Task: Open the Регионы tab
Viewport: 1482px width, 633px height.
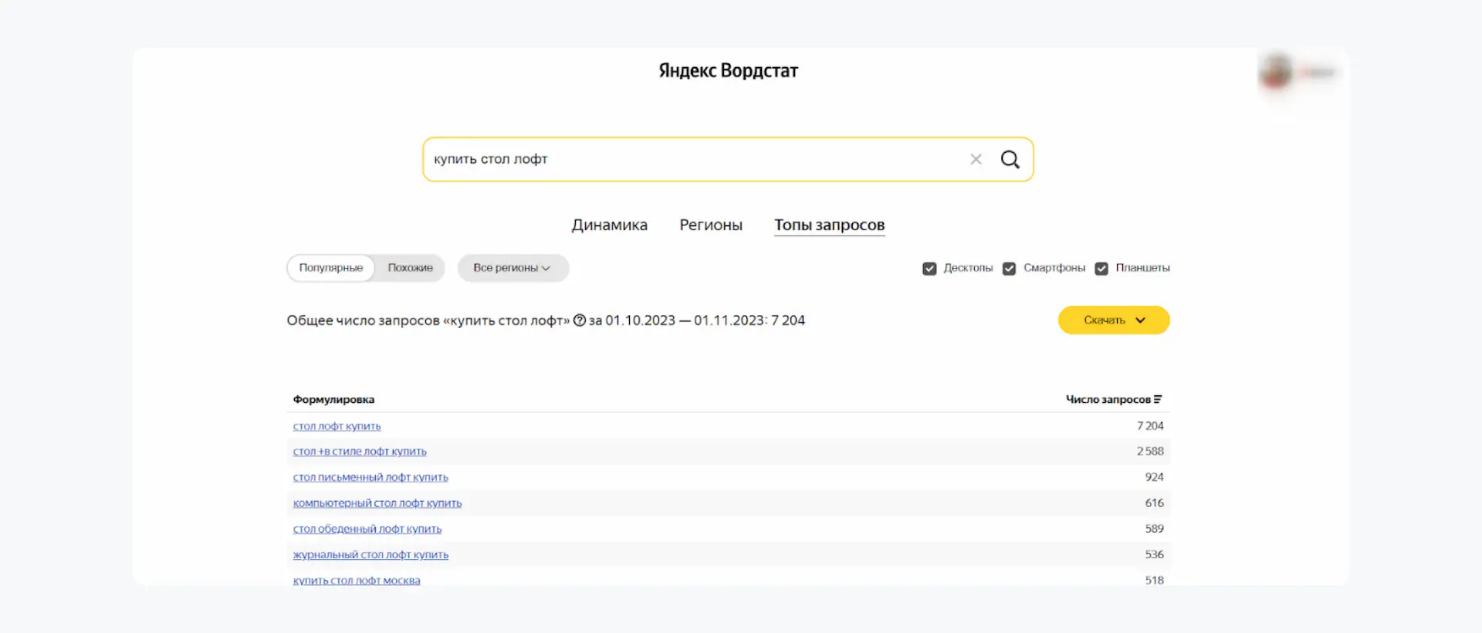Action: (710, 224)
